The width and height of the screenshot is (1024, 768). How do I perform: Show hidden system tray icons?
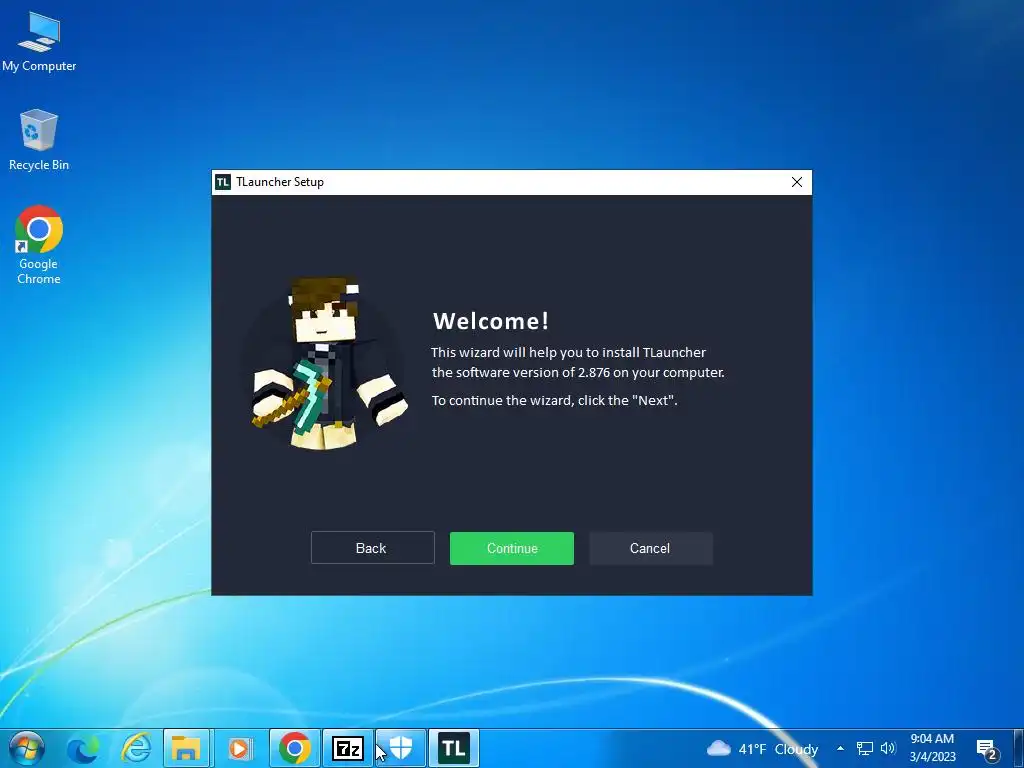(840, 748)
